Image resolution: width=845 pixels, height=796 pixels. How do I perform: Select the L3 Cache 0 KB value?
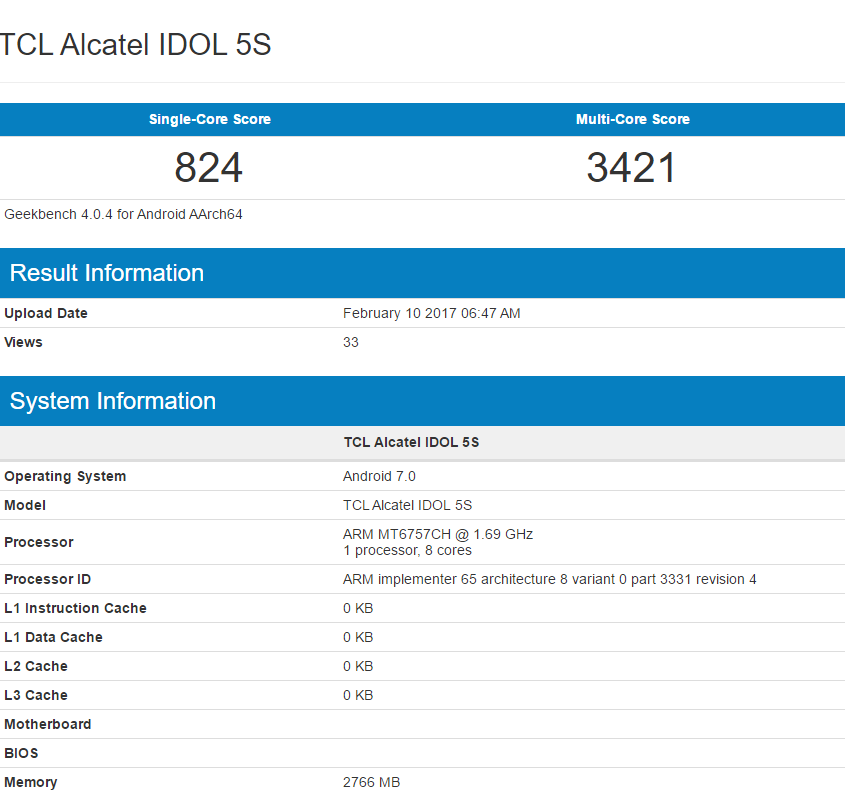click(x=358, y=696)
